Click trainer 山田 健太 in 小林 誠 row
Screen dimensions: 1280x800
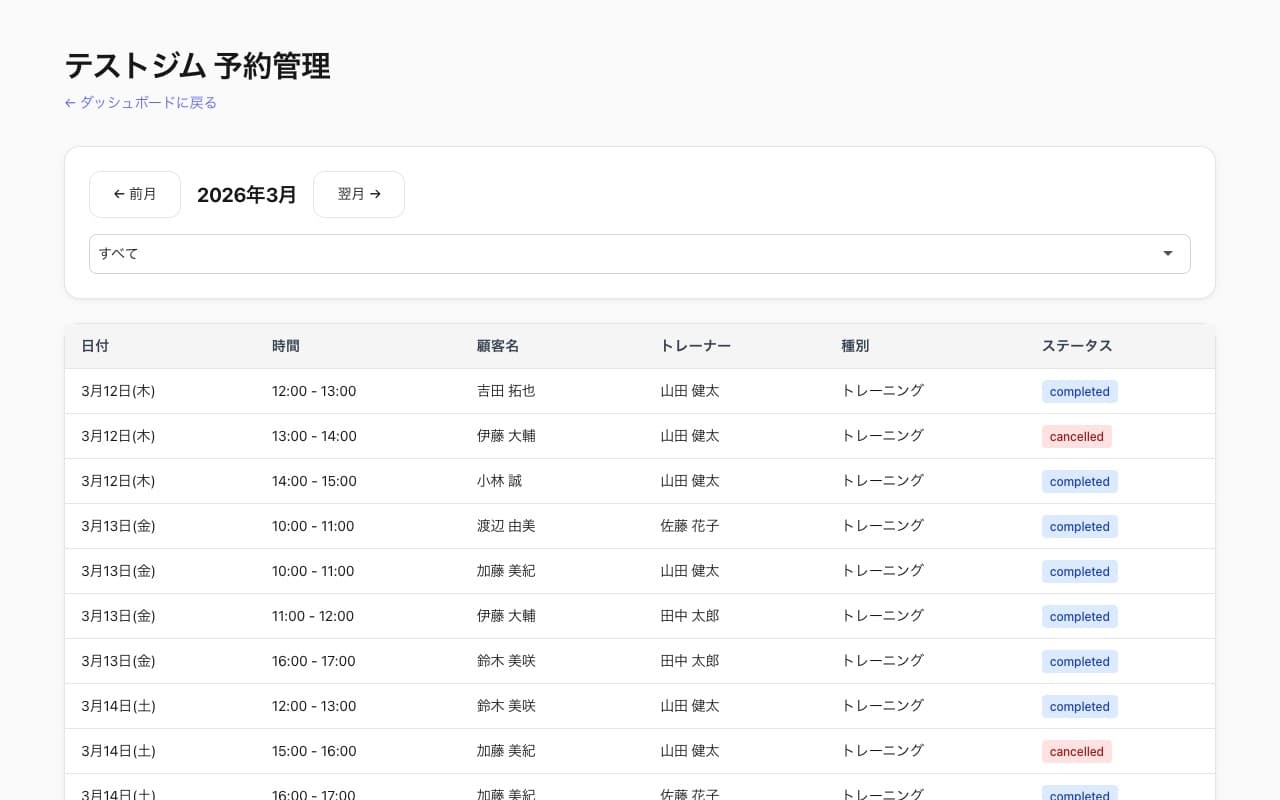click(x=689, y=481)
